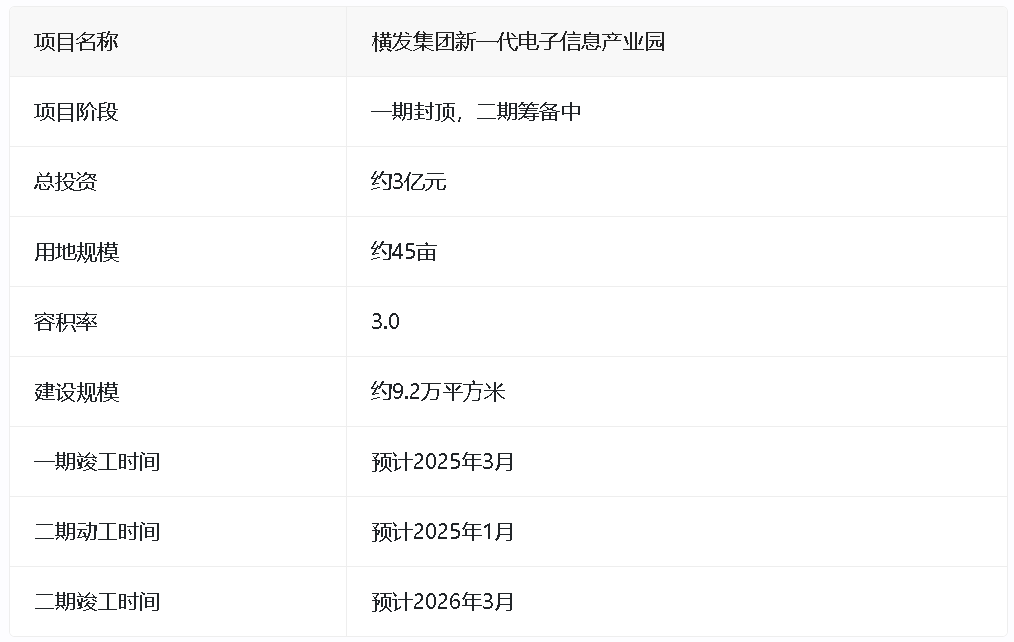Click the 项目名称 label cell
The width and height of the screenshot is (1014, 642).
pyautogui.click(x=76, y=42)
